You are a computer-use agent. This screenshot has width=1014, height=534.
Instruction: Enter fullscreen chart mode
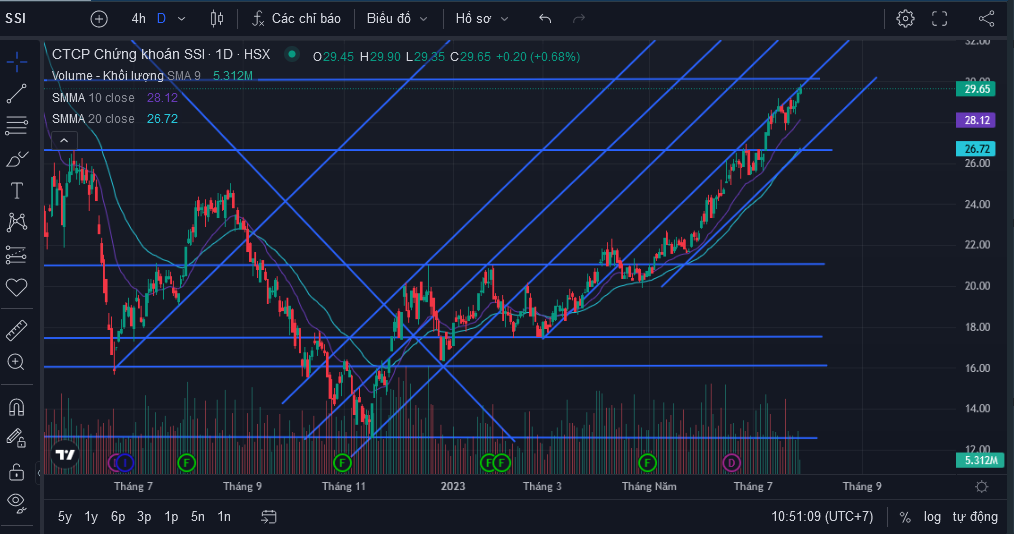pyautogui.click(x=940, y=19)
